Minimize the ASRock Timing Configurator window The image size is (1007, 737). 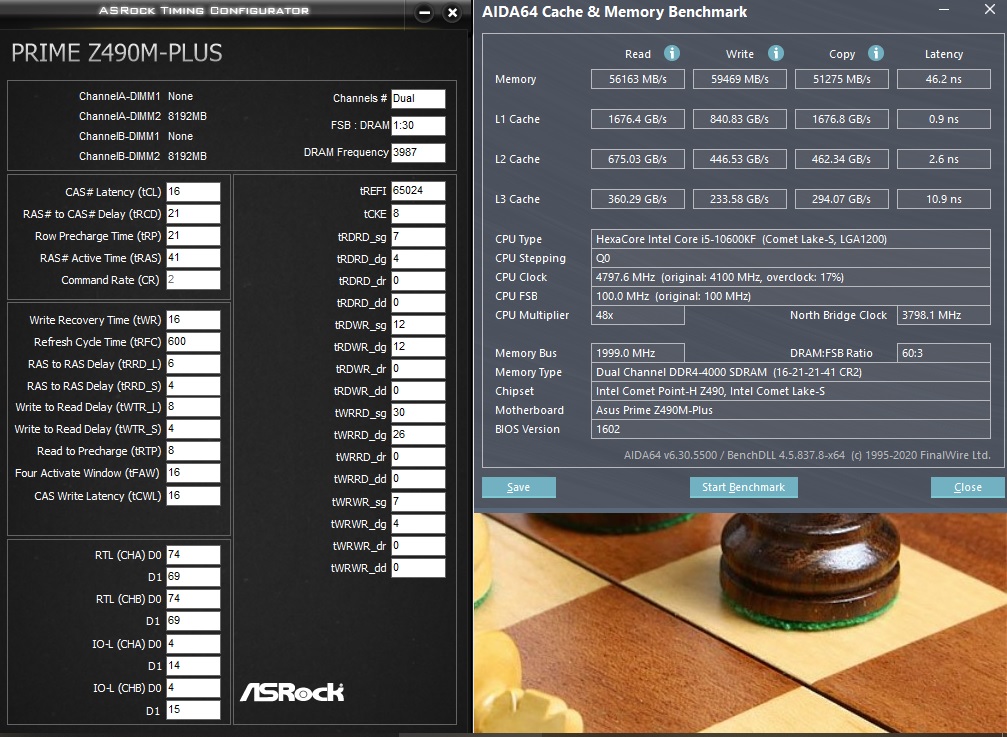pos(424,13)
